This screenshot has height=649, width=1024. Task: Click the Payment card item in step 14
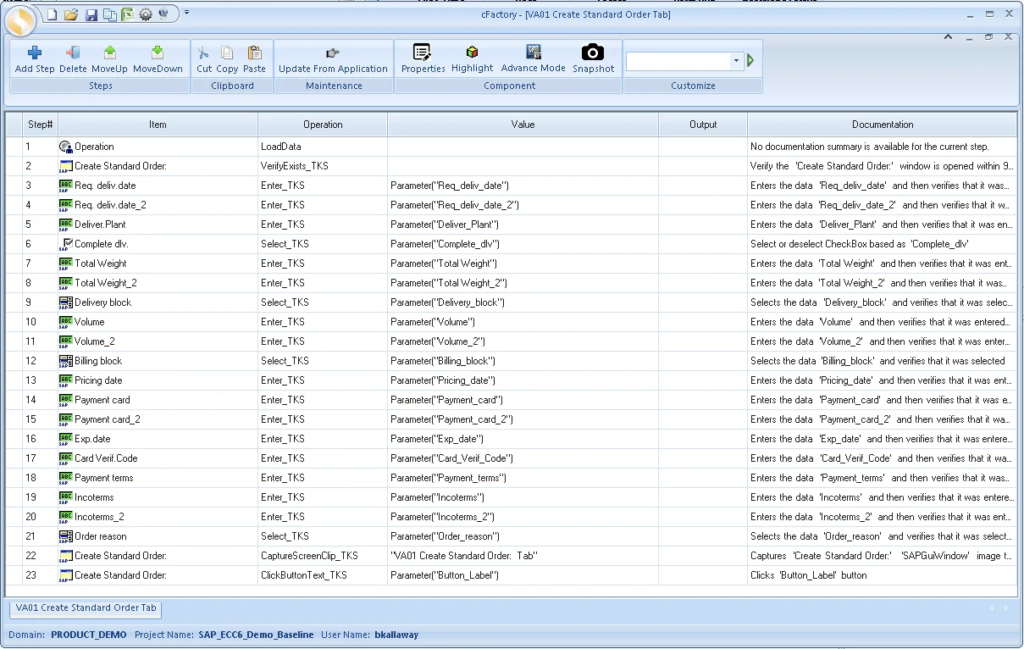(x=102, y=400)
